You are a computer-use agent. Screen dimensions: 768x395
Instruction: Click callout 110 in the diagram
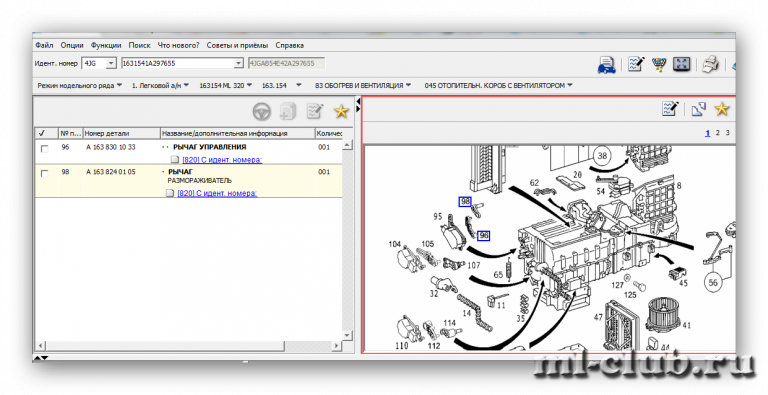(x=402, y=346)
